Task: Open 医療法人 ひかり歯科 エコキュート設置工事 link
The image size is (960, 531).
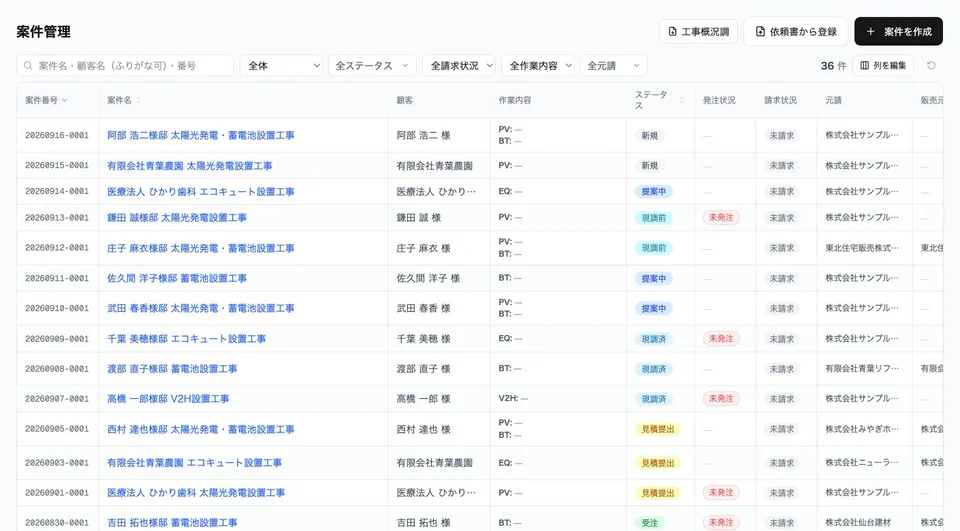Action: pos(201,192)
